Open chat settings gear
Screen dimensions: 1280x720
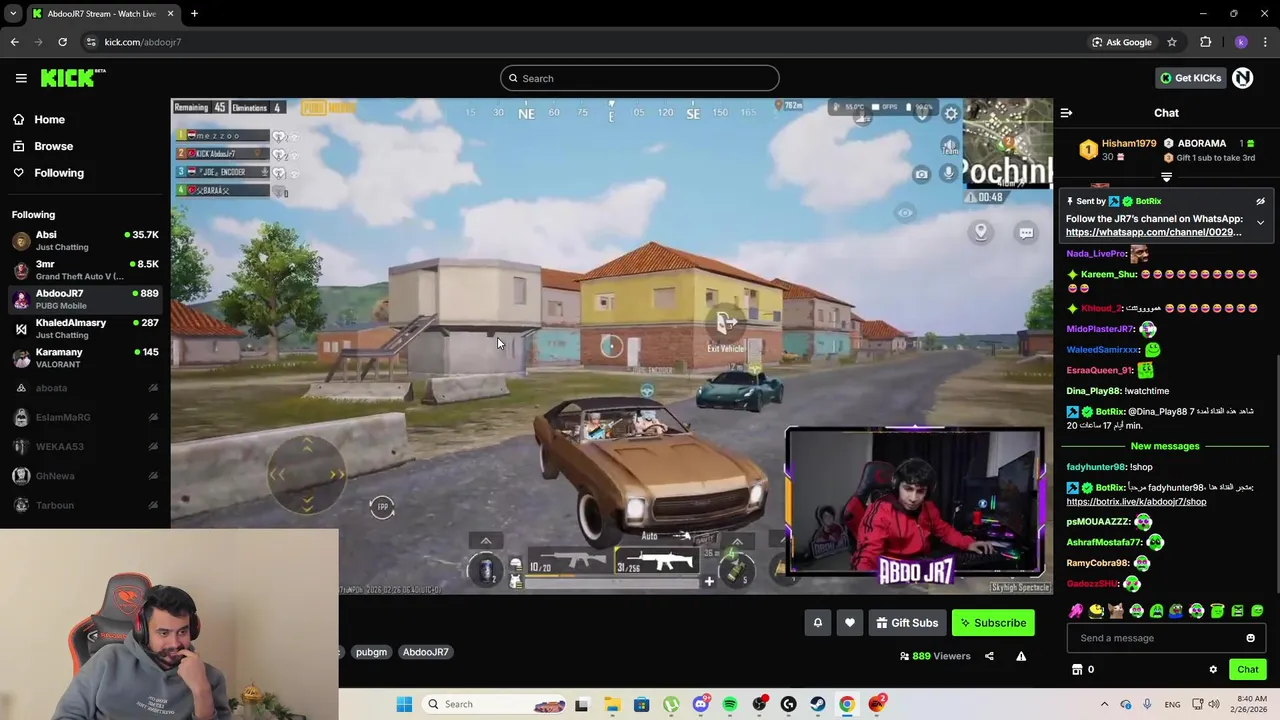(x=1213, y=670)
